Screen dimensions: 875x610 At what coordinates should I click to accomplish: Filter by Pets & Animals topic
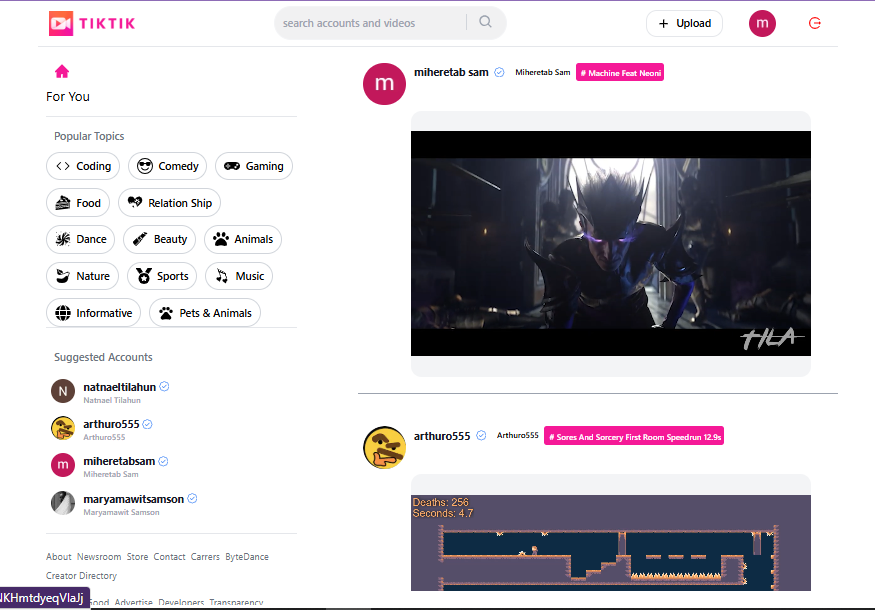pyautogui.click(x=205, y=313)
